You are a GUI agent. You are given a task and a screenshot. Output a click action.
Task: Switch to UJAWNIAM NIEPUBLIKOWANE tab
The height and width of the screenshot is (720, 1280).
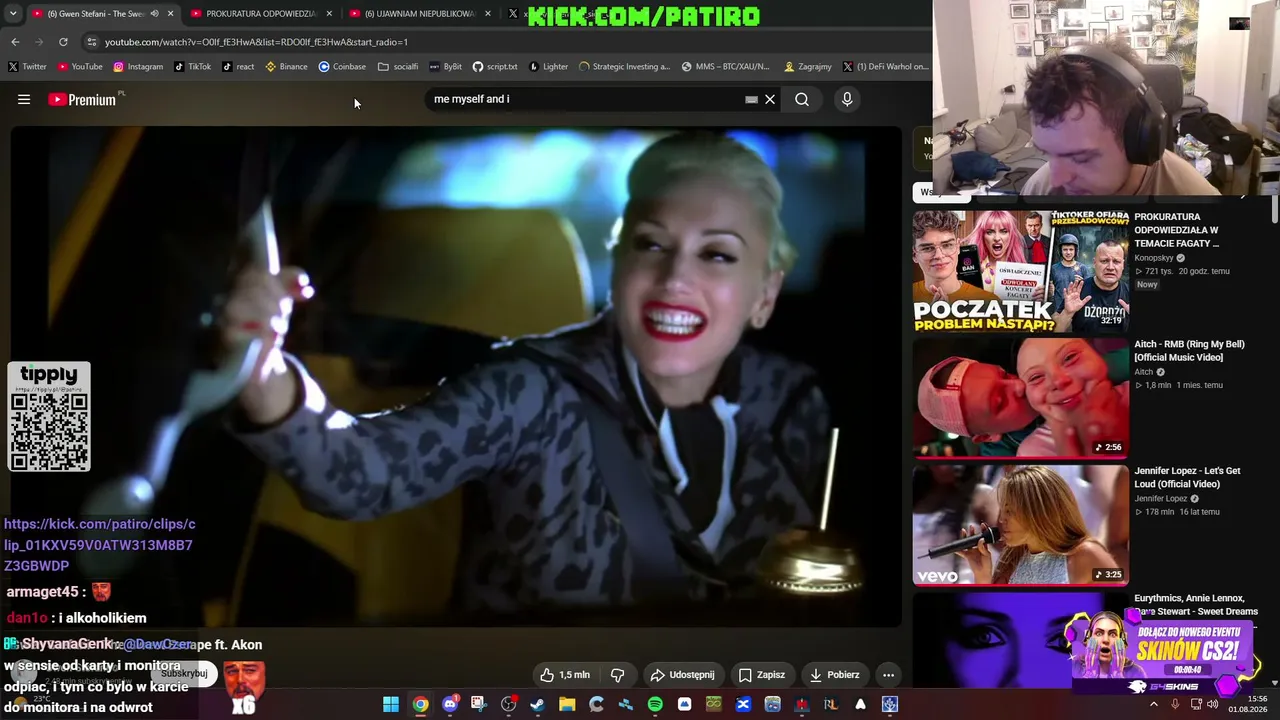(420, 14)
